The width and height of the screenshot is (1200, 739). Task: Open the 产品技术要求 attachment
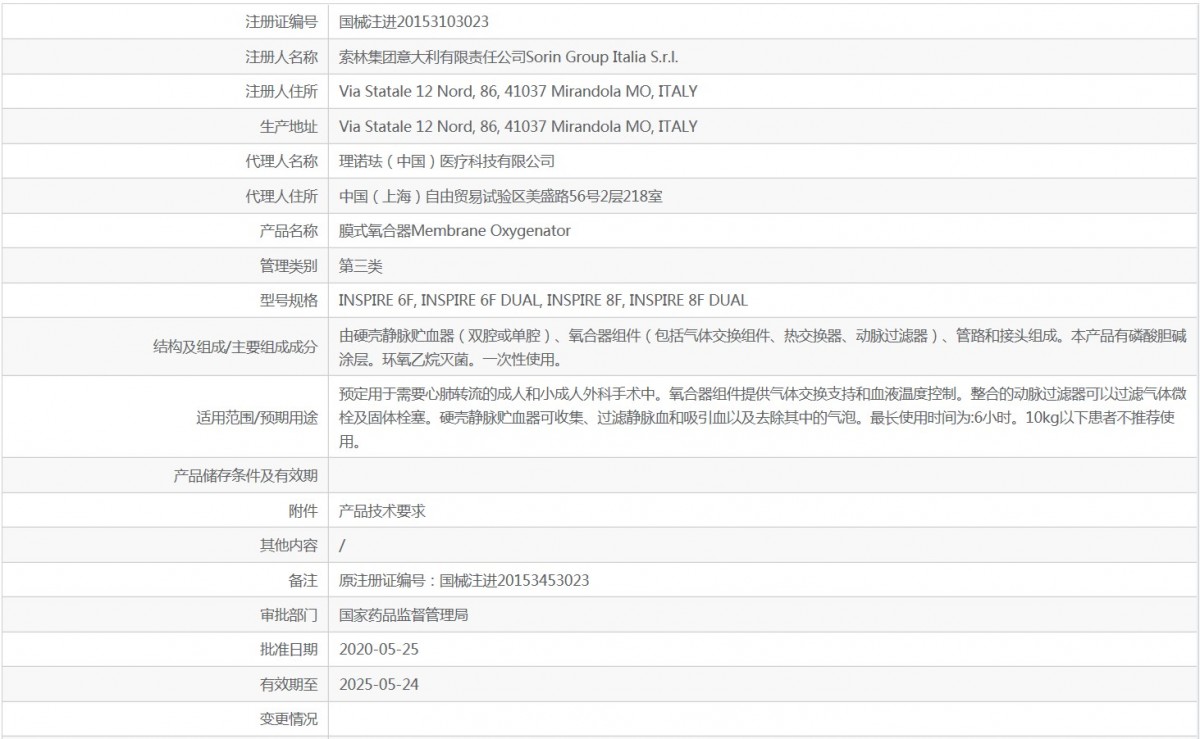pos(383,510)
